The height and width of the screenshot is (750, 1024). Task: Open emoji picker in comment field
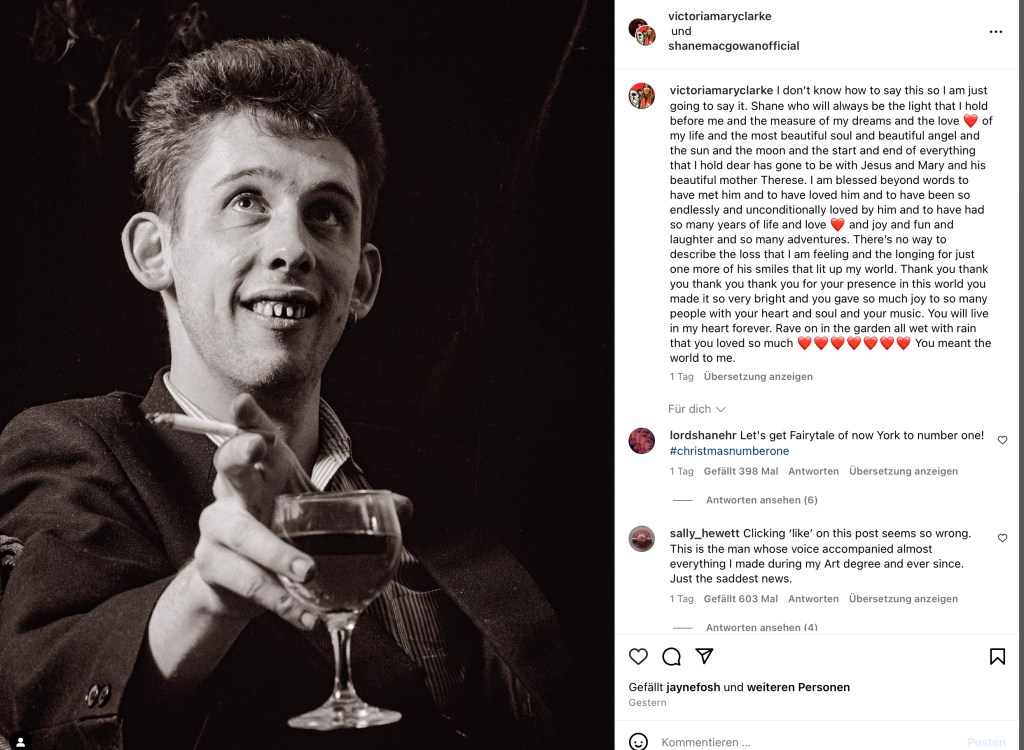pos(638,741)
